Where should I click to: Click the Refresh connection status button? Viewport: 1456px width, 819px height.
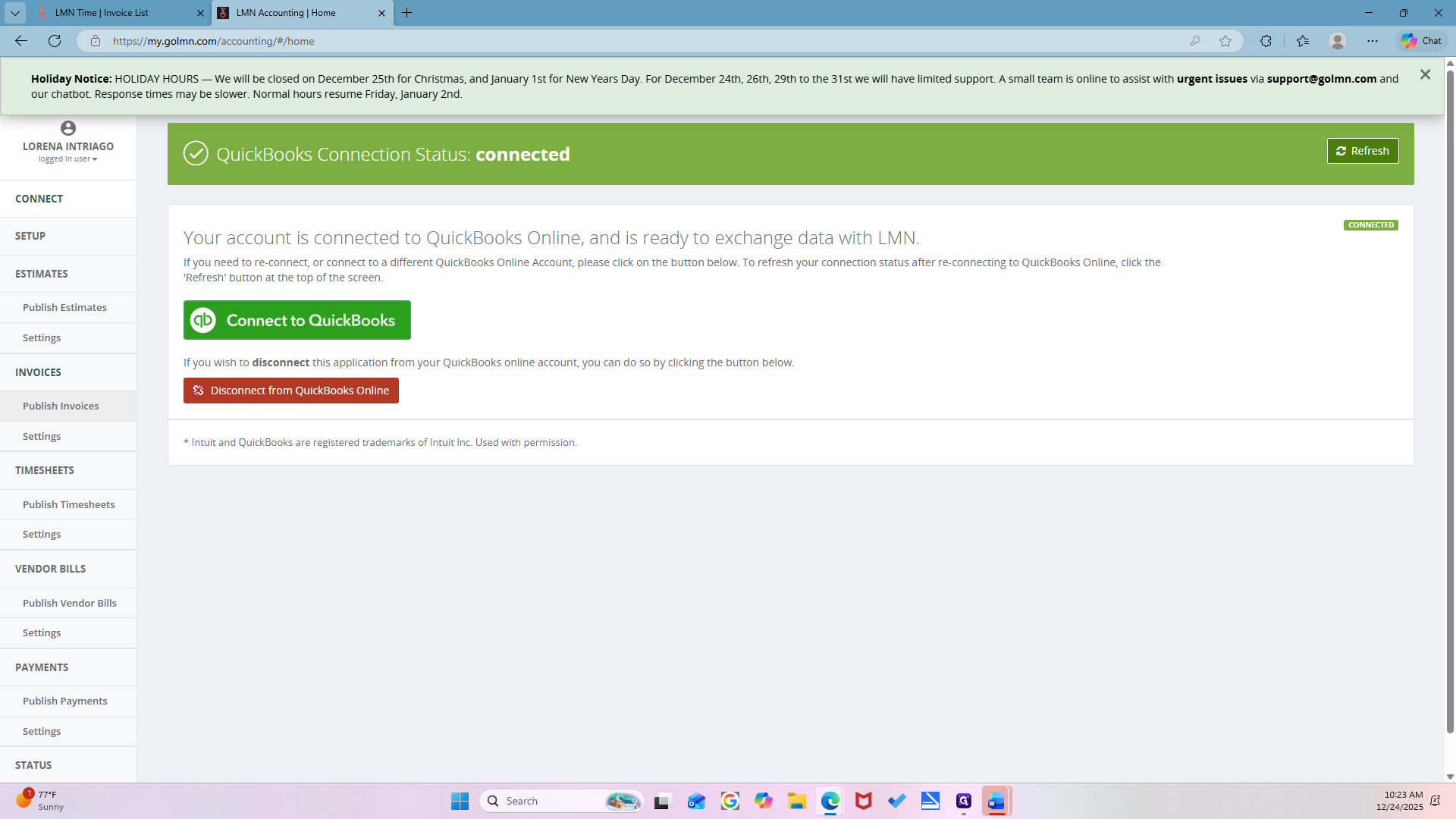(x=1362, y=151)
